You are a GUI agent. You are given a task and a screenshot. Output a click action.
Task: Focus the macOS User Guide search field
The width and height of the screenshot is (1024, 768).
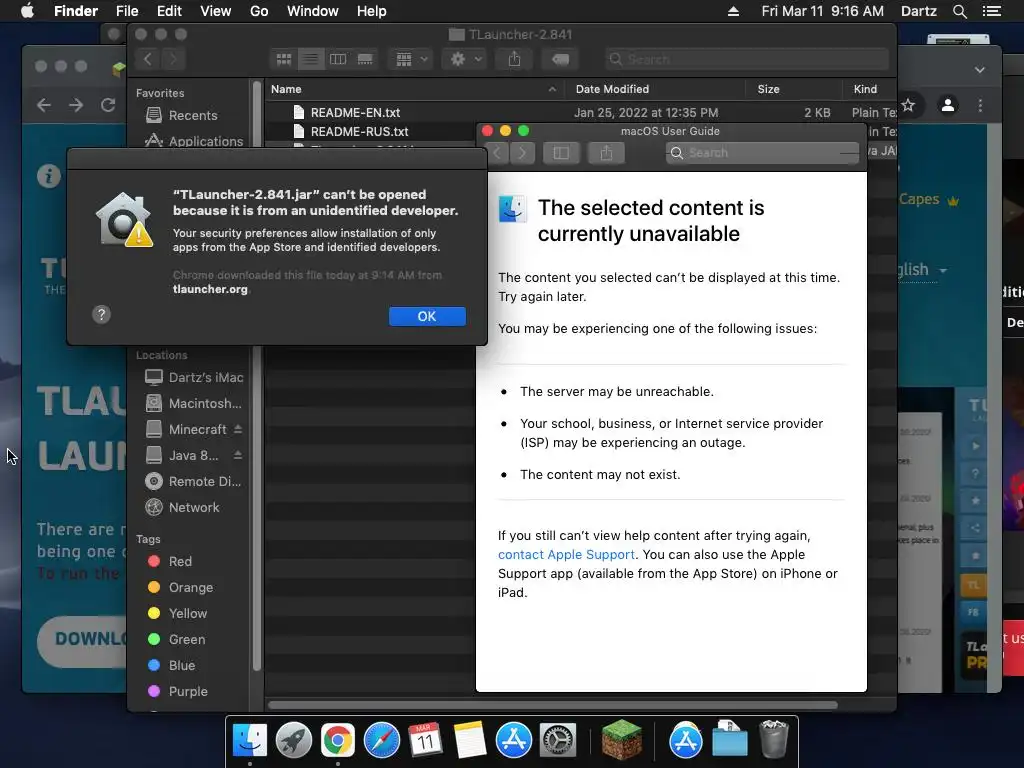pos(762,153)
